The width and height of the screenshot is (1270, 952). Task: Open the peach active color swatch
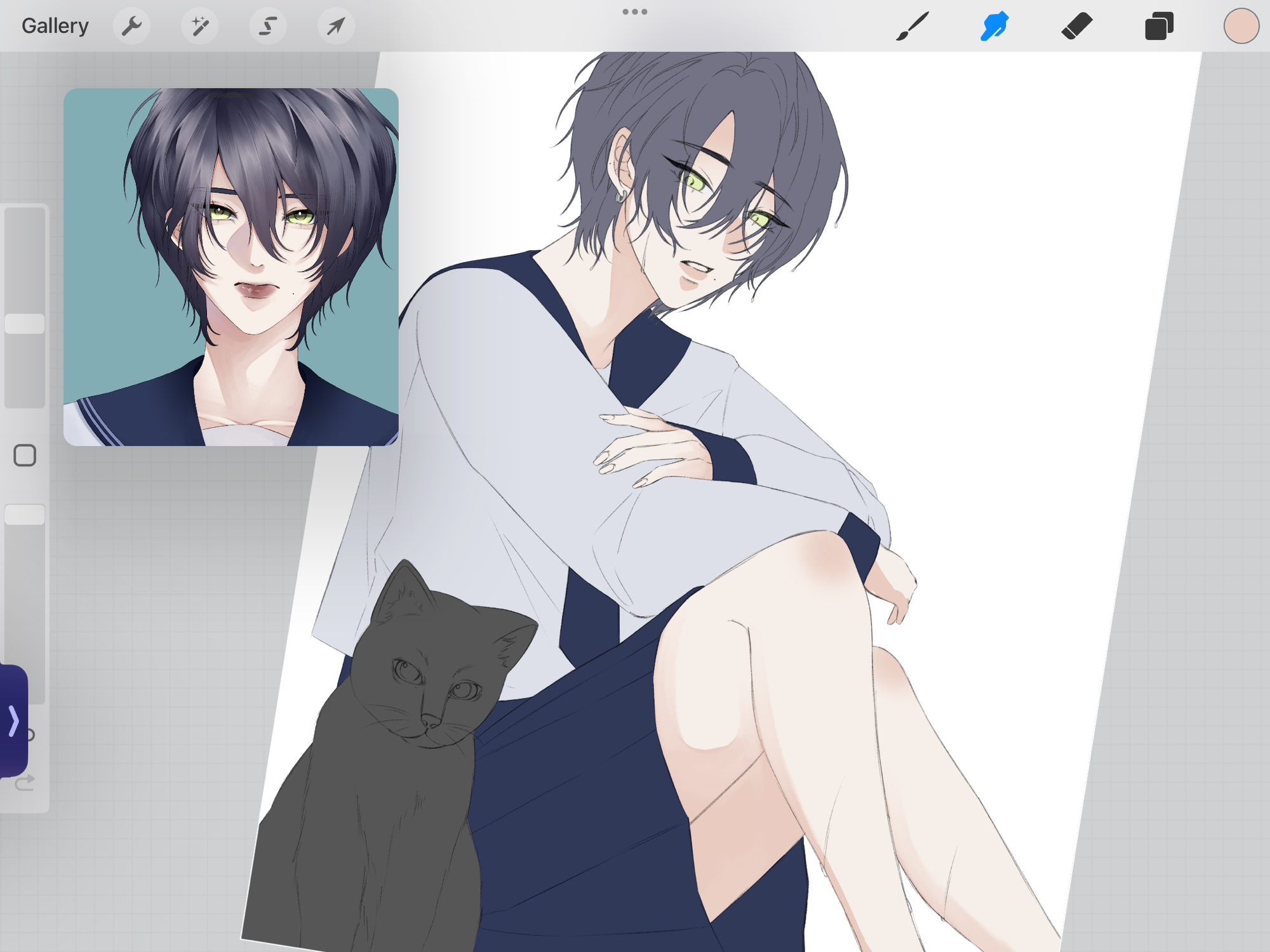tap(1241, 26)
